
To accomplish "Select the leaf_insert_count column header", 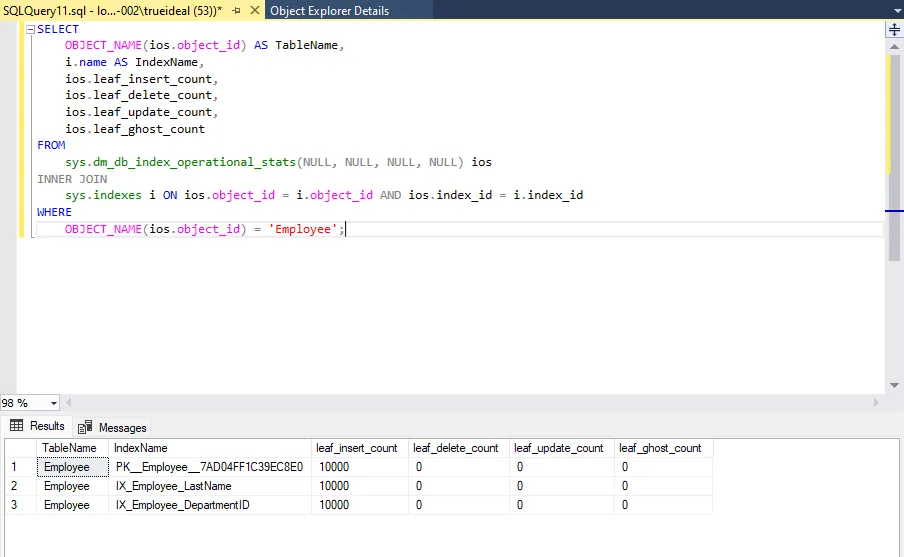I will pos(356,448).
